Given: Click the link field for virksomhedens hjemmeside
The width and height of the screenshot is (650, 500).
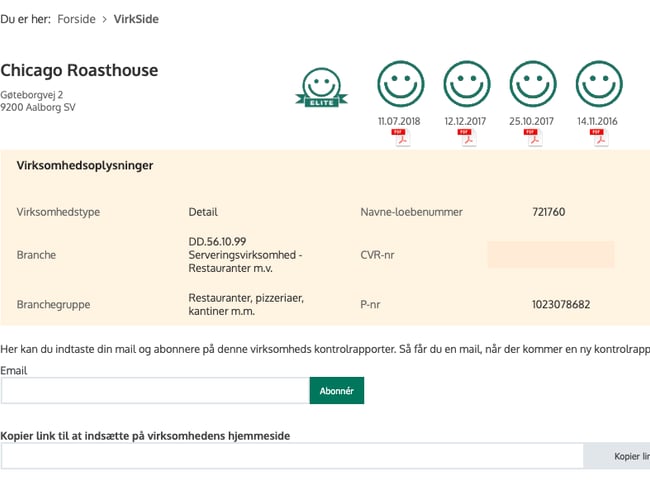Looking at the screenshot, I should [292, 456].
